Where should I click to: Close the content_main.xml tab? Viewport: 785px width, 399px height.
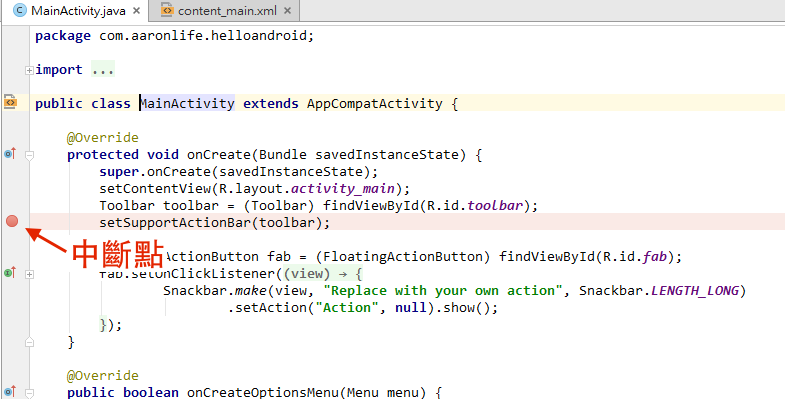[287, 11]
